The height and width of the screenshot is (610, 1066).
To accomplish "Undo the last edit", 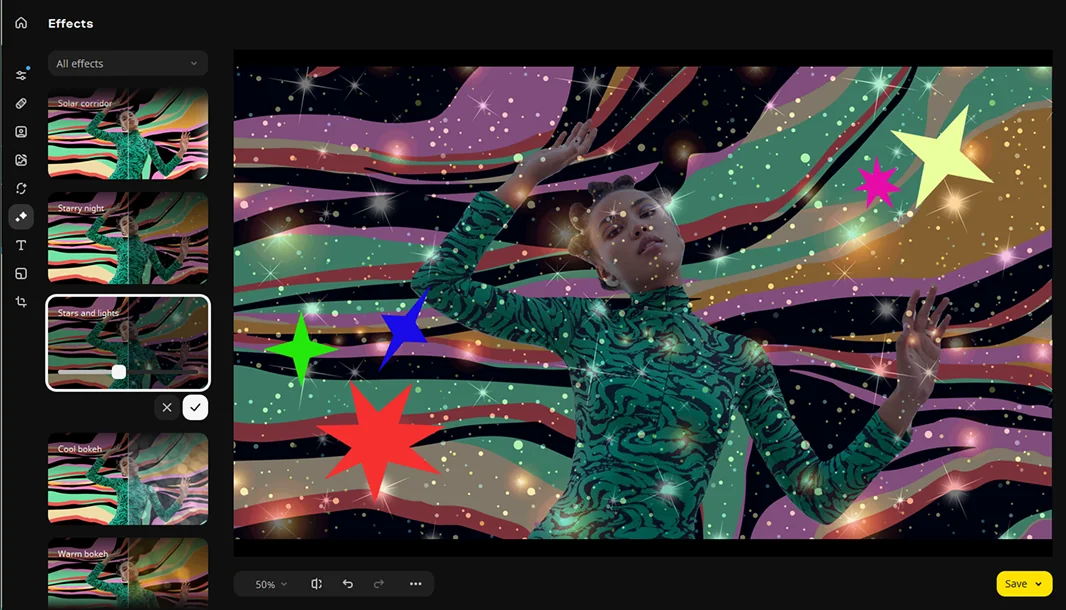I will [347, 583].
